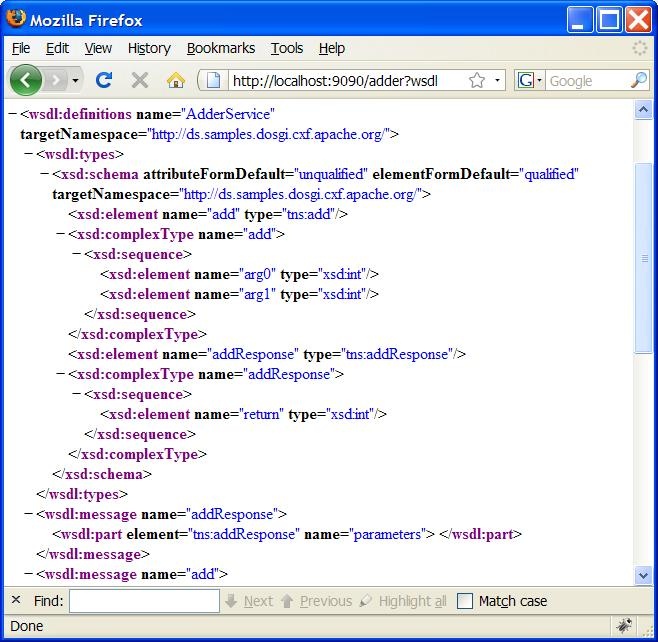Close the Find bar
The width and height of the screenshot is (658, 642).
point(16,601)
